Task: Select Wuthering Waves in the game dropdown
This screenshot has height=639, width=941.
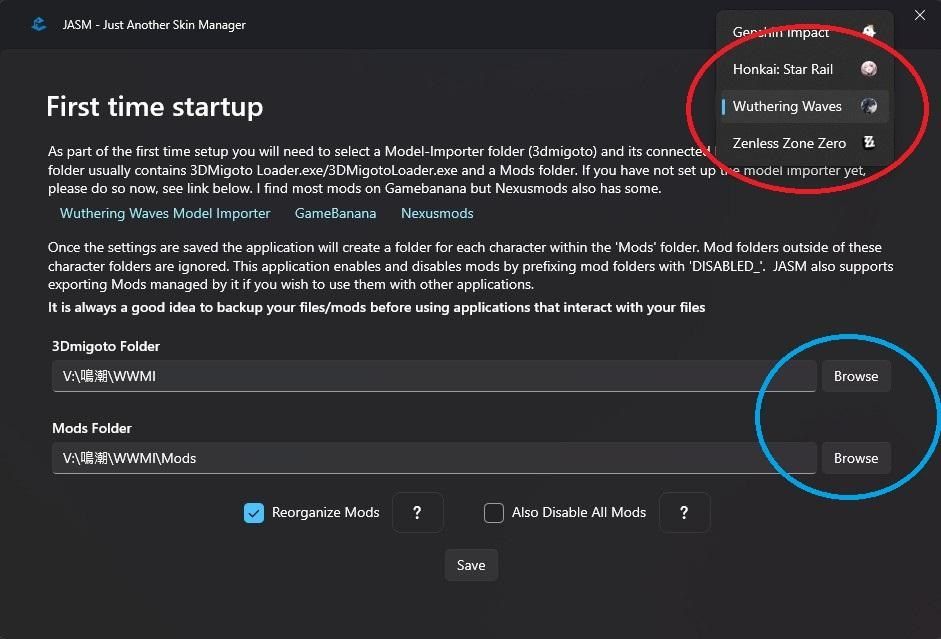Action: click(787, 106)
